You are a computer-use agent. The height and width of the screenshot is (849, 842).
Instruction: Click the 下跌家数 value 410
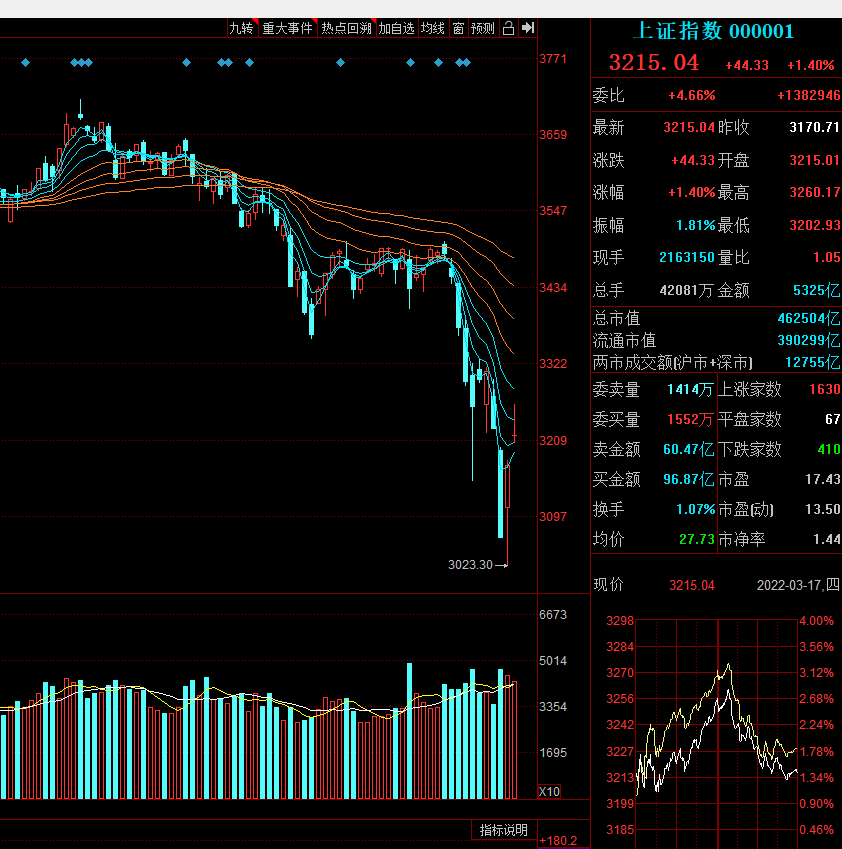click(x=829, y=449)
